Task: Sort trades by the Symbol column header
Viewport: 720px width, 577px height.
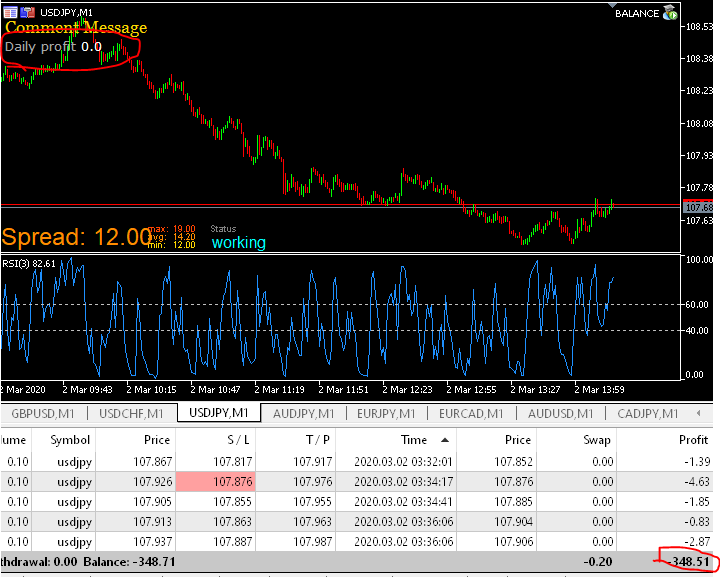Action: pos(63,440)
